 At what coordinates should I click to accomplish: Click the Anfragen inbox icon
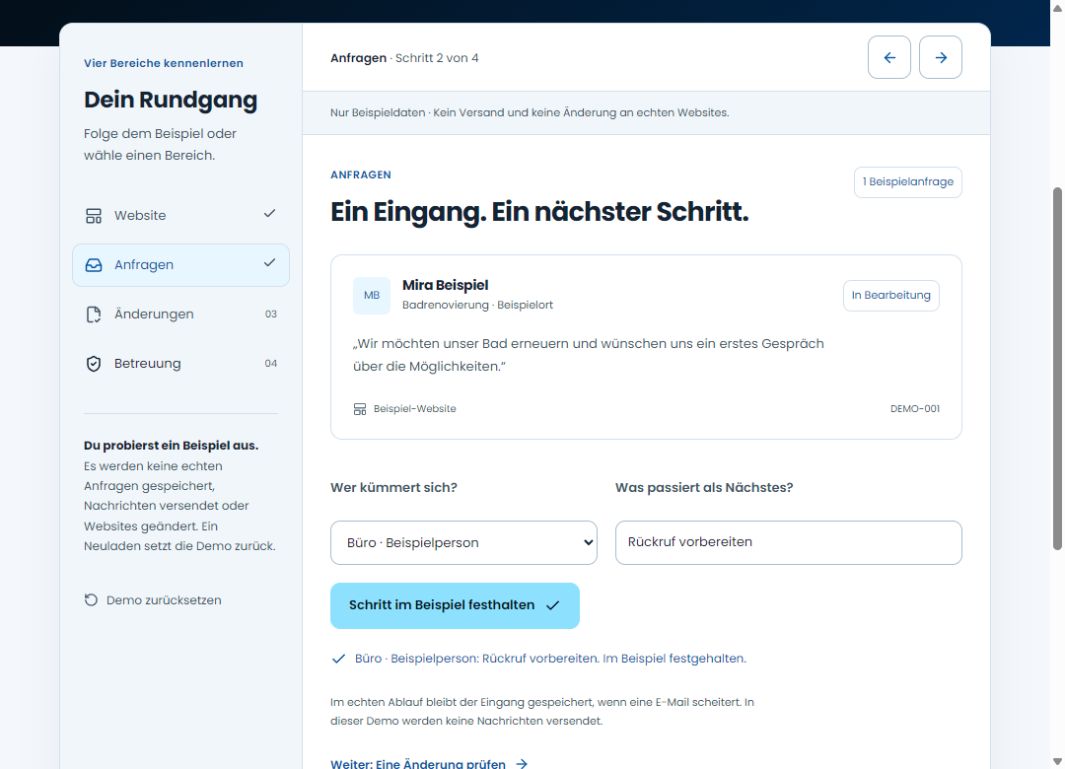pos(94,265)
